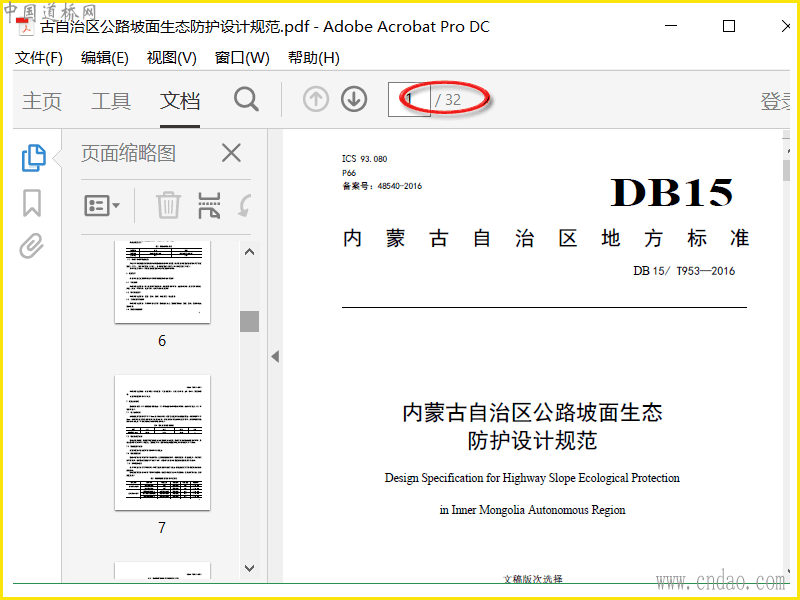This screenshot has height=600, width=800.
Task: Open the 窗口(W) menu
Action: (x=242, y=58)
